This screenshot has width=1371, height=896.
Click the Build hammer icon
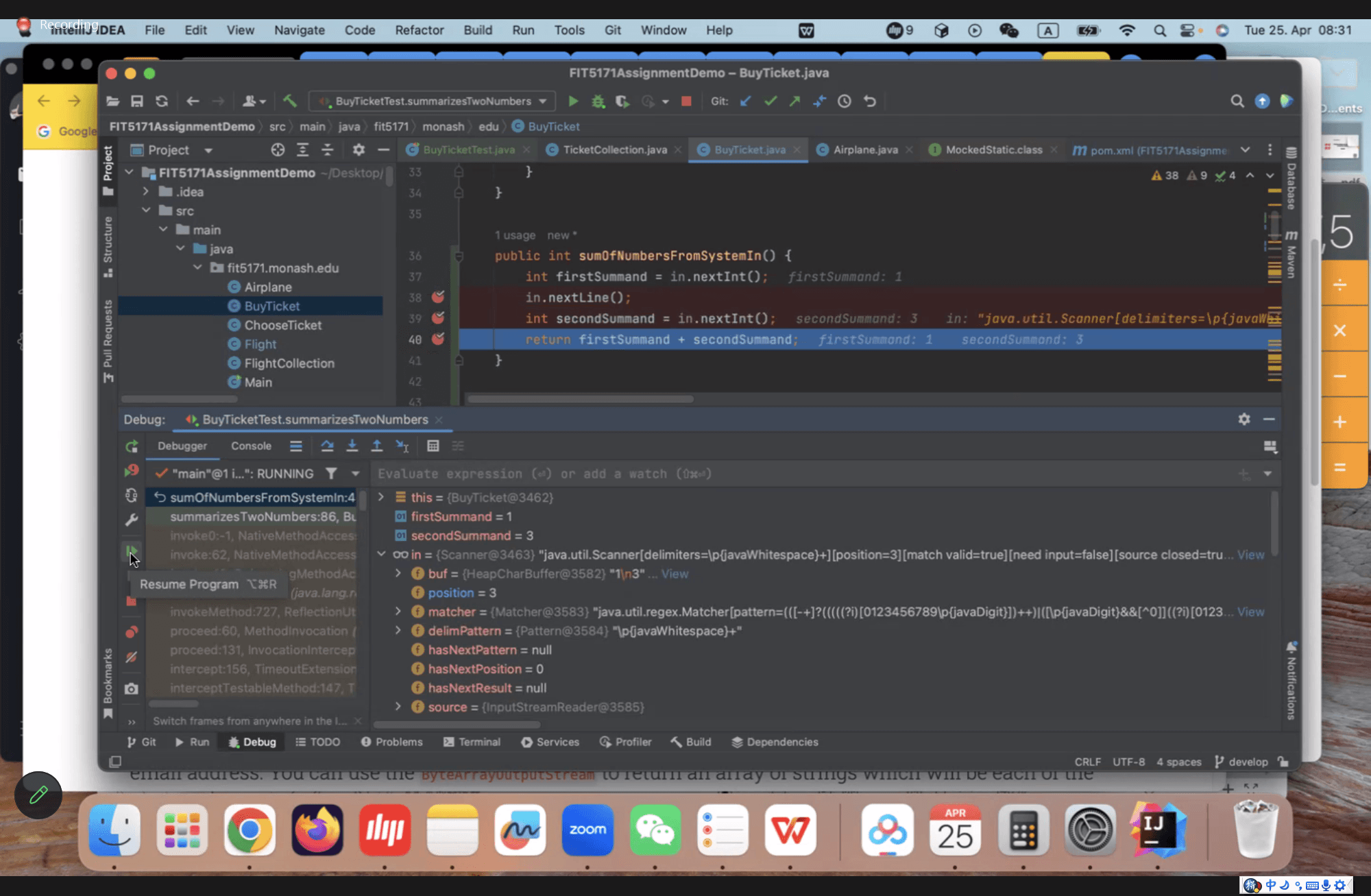pyautogui.click(x=289, y=101)
